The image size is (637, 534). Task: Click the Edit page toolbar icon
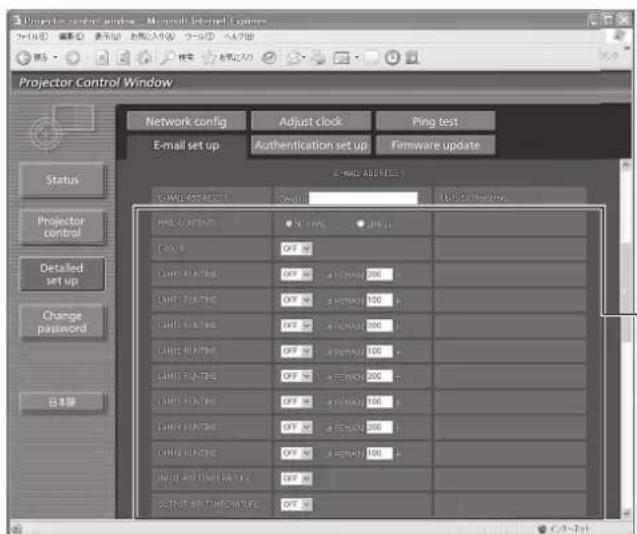pyautogui.click(x=342, y=58)
